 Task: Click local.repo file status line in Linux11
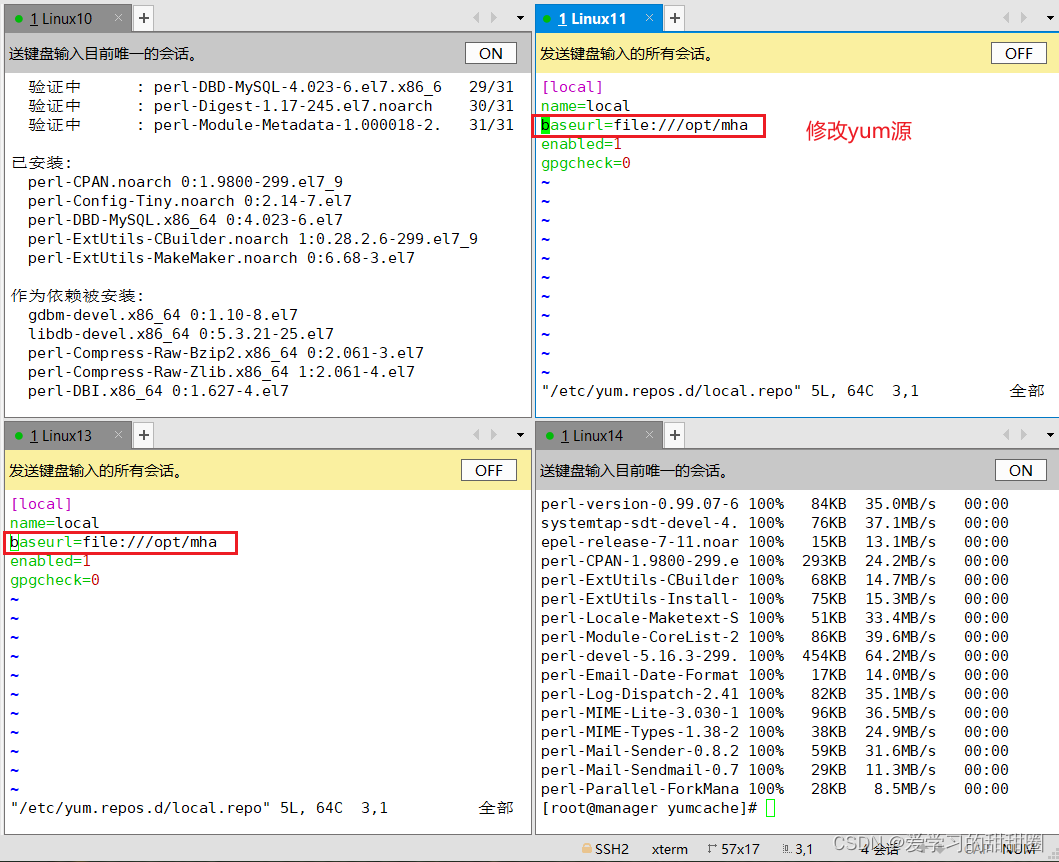(x=729, y=390)
